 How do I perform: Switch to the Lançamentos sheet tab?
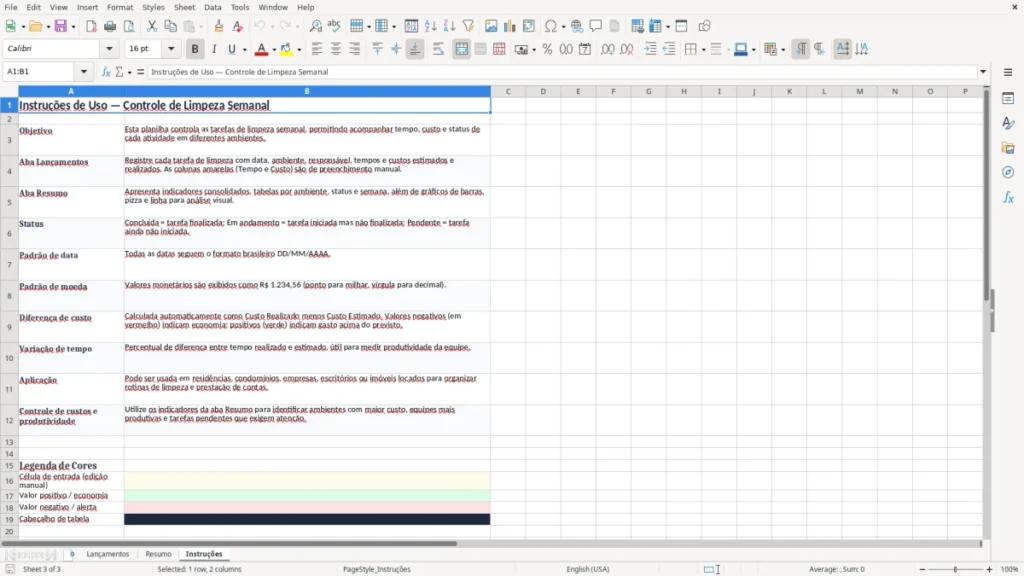coord(108,554)
